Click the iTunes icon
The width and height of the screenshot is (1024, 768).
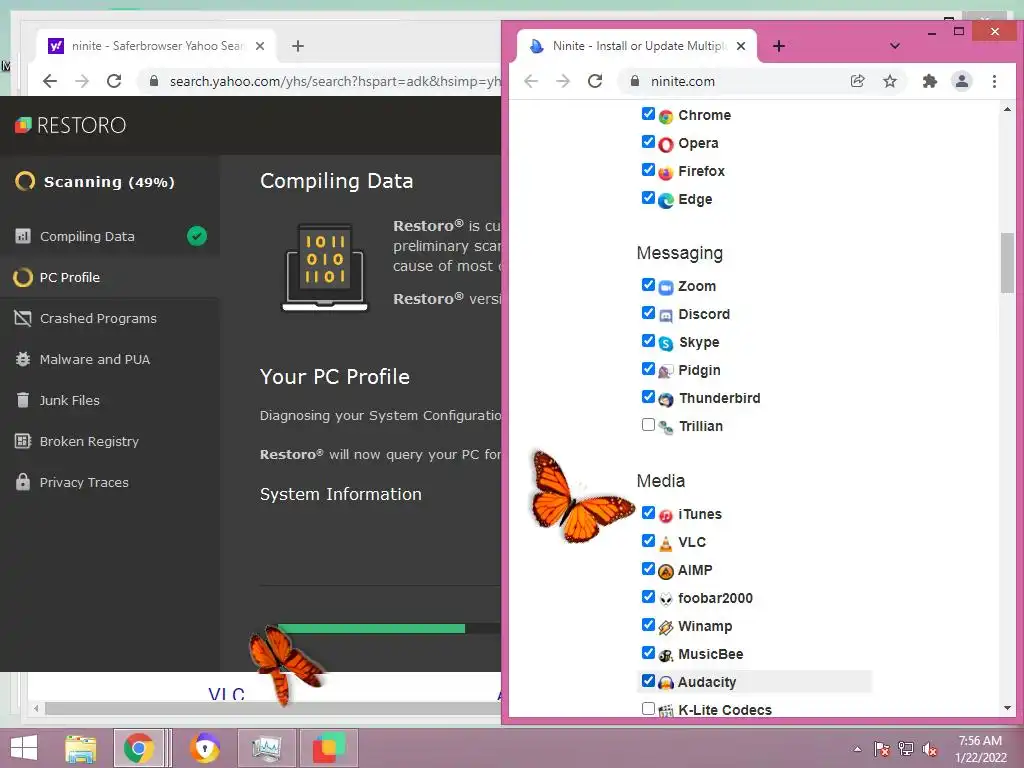(665, 515)
